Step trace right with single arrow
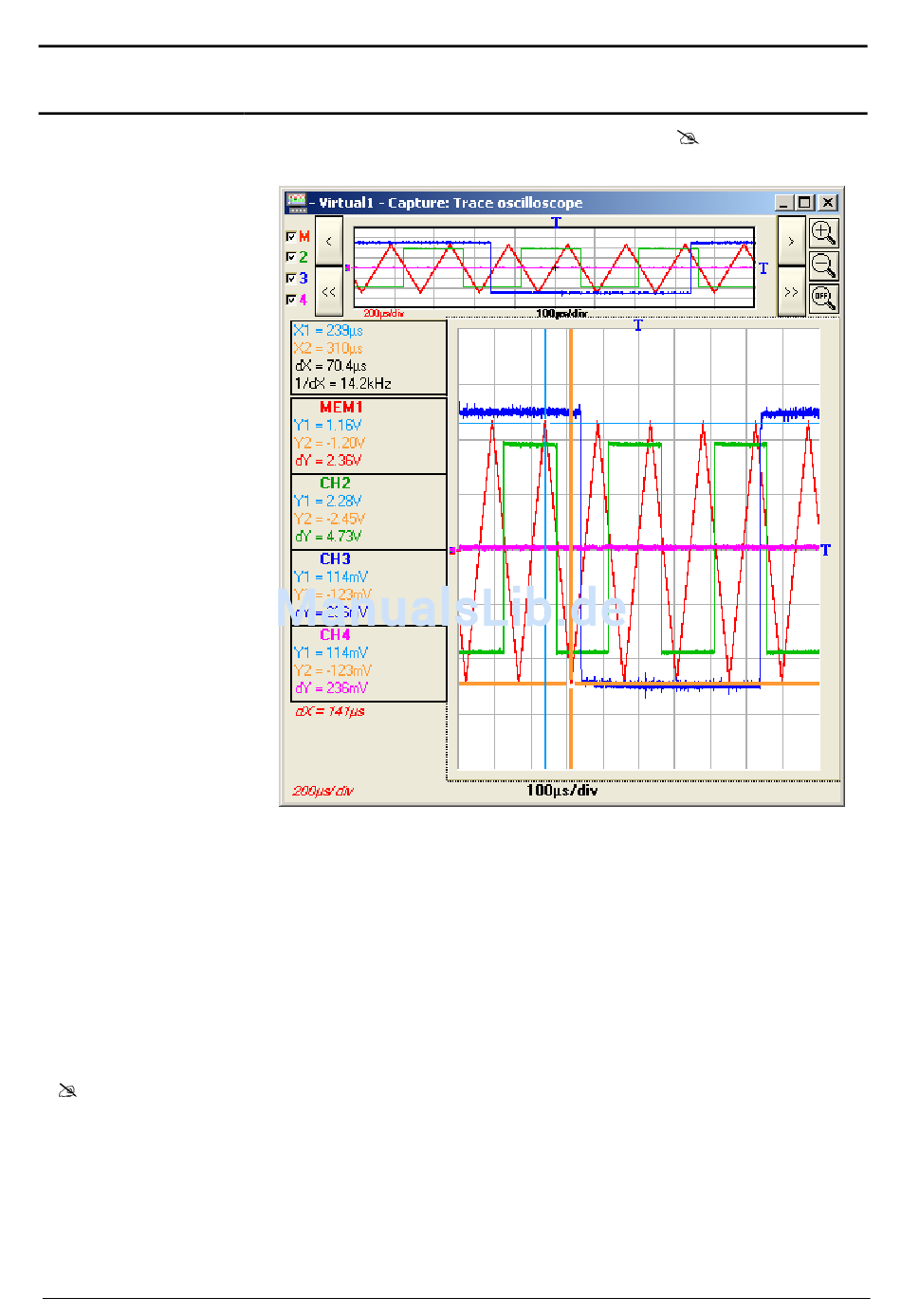The image size is (901, 1316). 791,241
